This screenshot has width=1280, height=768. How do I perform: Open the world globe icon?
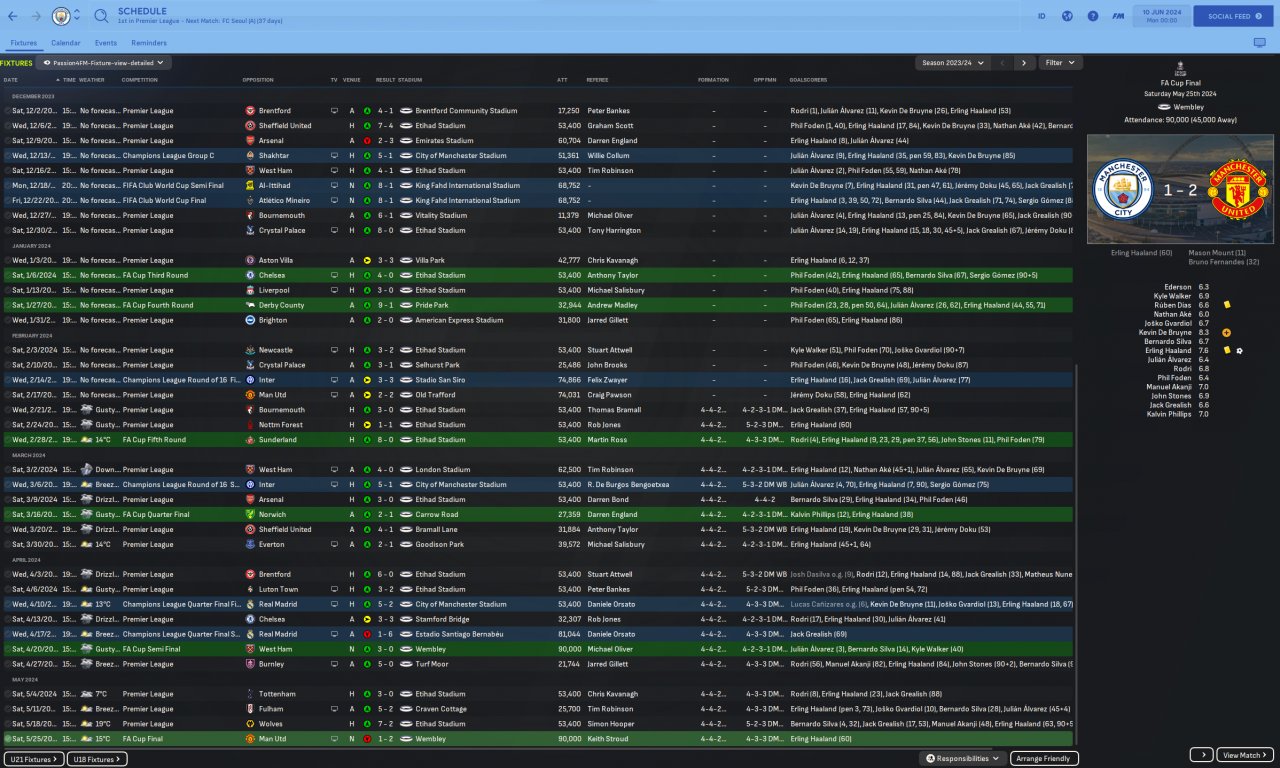coord(1067,16)
